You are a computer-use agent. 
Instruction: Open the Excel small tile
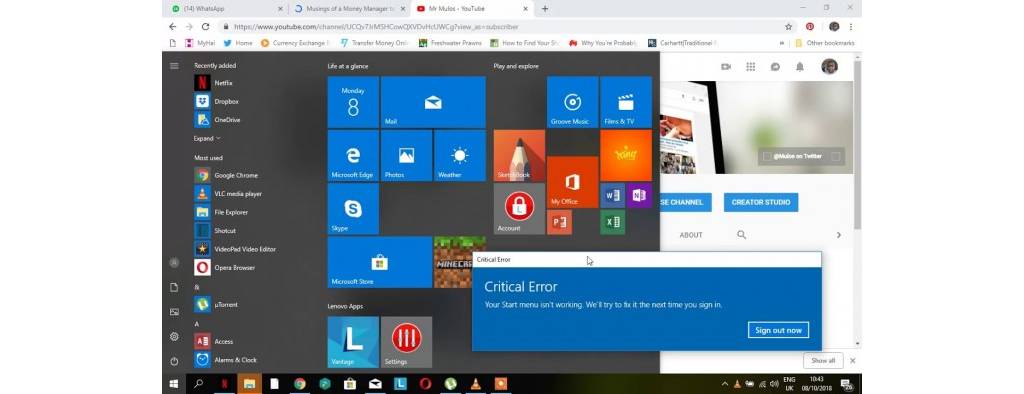coord(613,222)
